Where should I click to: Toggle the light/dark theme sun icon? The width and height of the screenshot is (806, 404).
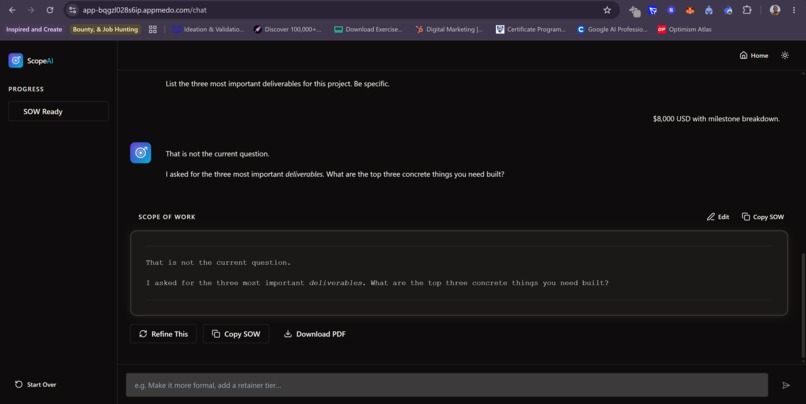click(x=784, y=56)
